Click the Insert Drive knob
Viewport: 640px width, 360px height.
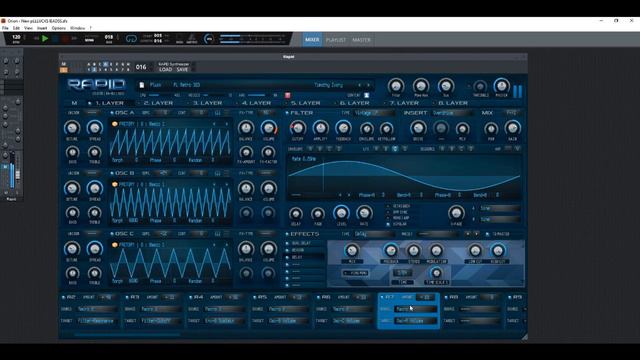pyautogui.click(x=418, y=129)
